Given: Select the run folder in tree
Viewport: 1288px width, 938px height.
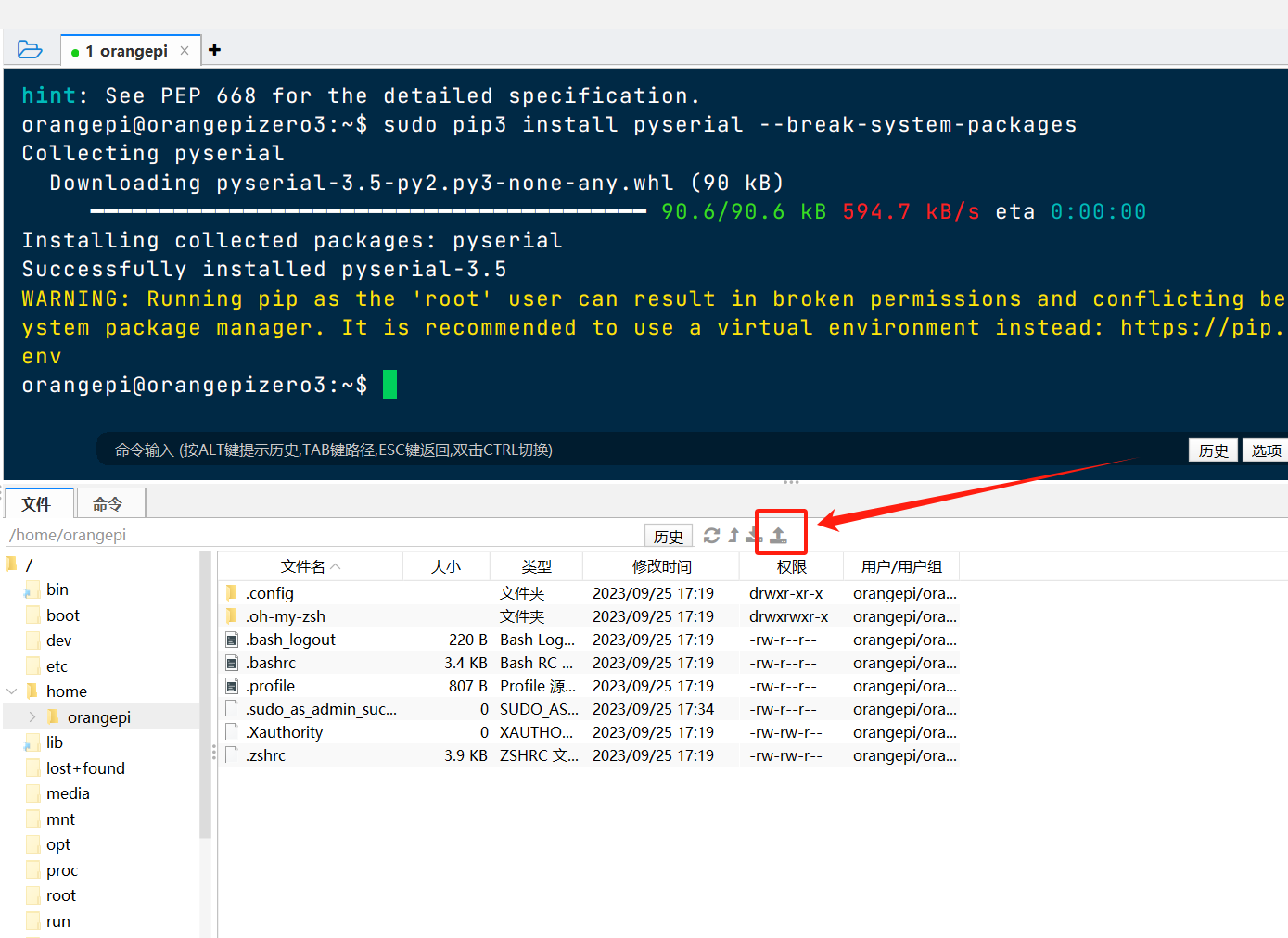Looking at the screenshot, I should (58, 921).
